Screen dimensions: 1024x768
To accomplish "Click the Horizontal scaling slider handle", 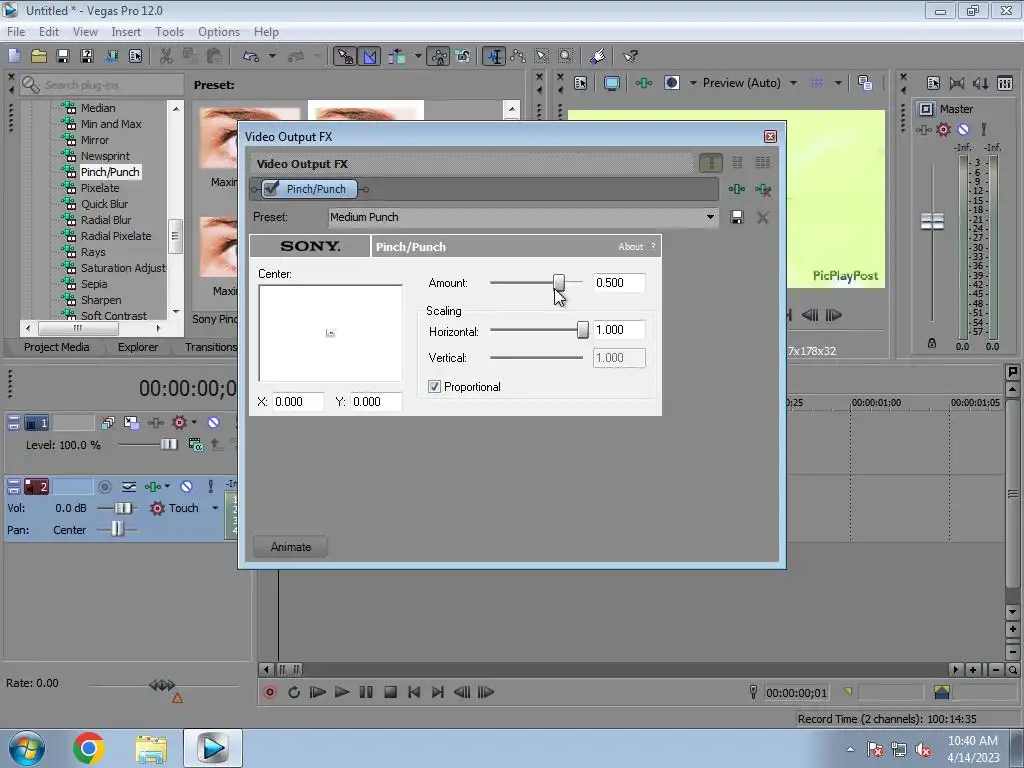I will tap(583, 330).
